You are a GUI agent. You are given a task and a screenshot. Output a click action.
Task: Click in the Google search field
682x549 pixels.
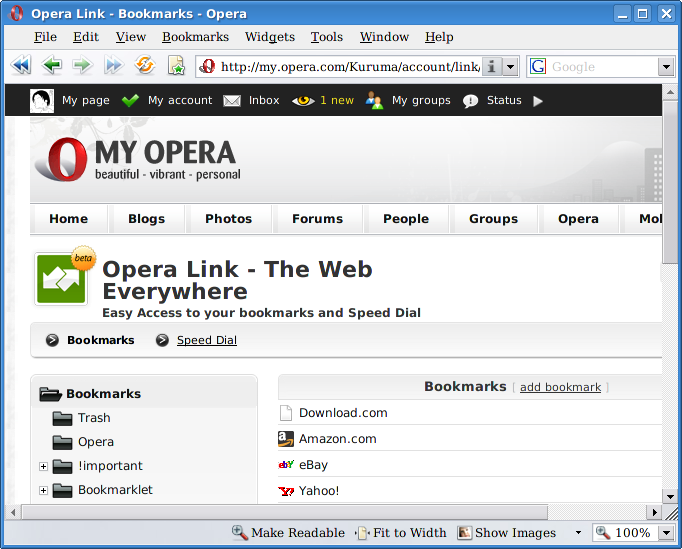603,67
